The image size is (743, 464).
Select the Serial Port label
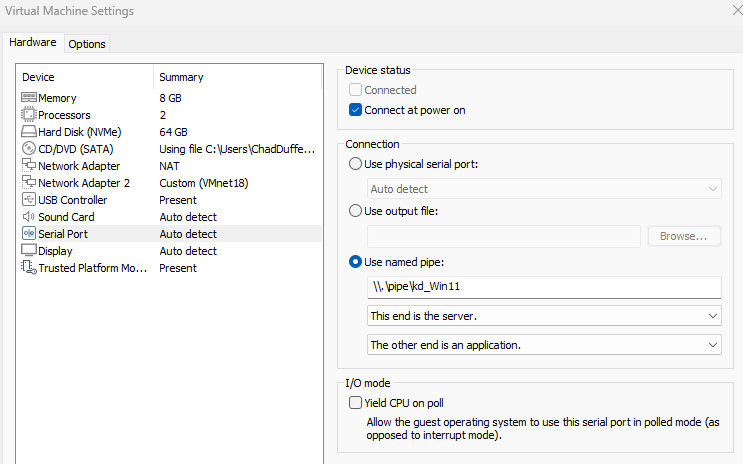(63, 234)
